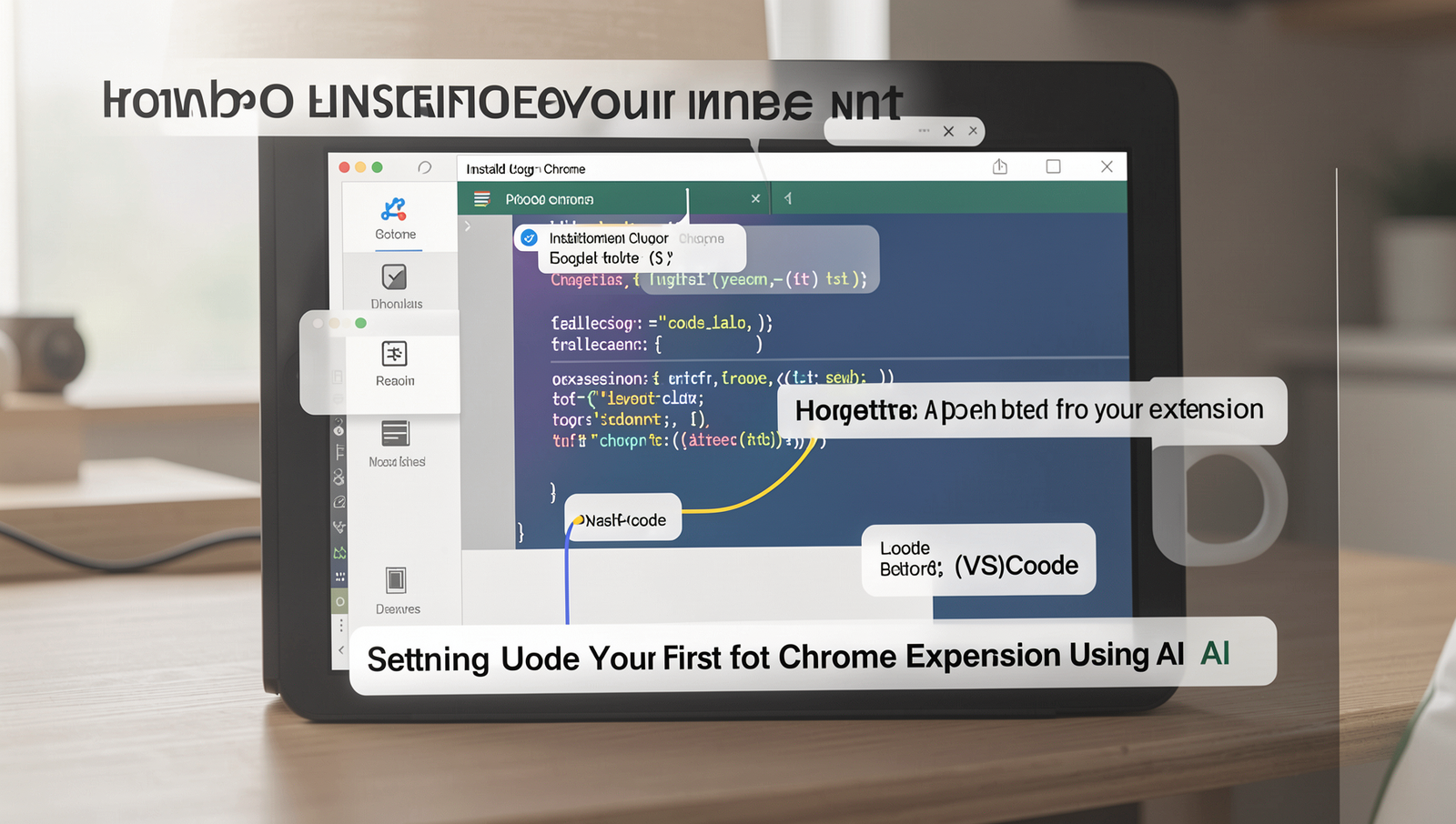The height and width of the screenshot is (824, 1456).
Task: Open the Deenres item at sidebar bottom
Action: (397, 591)
